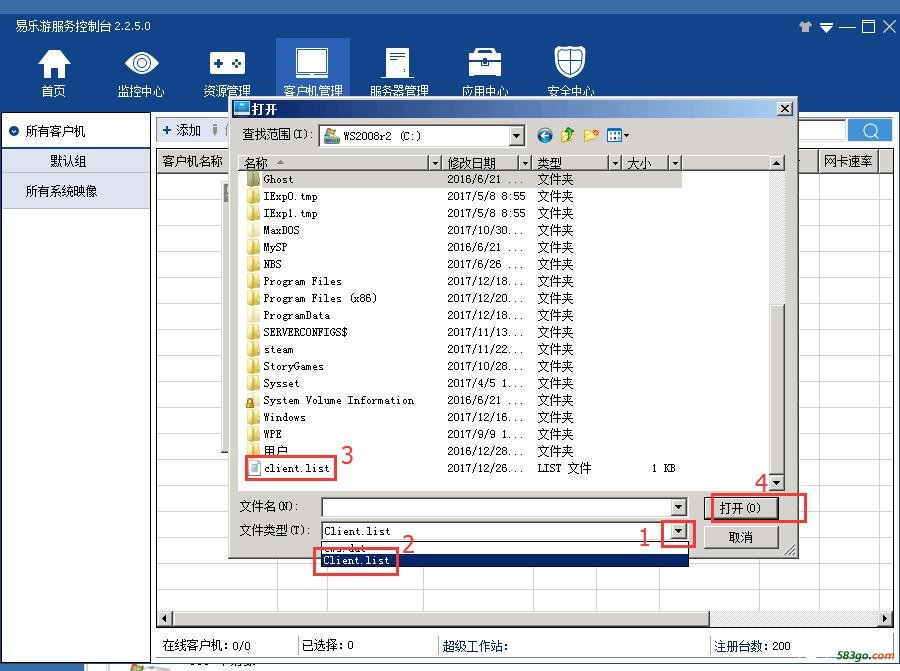Create new folder icon in dialog
This screenshot has width=900, height=671.
591,135
